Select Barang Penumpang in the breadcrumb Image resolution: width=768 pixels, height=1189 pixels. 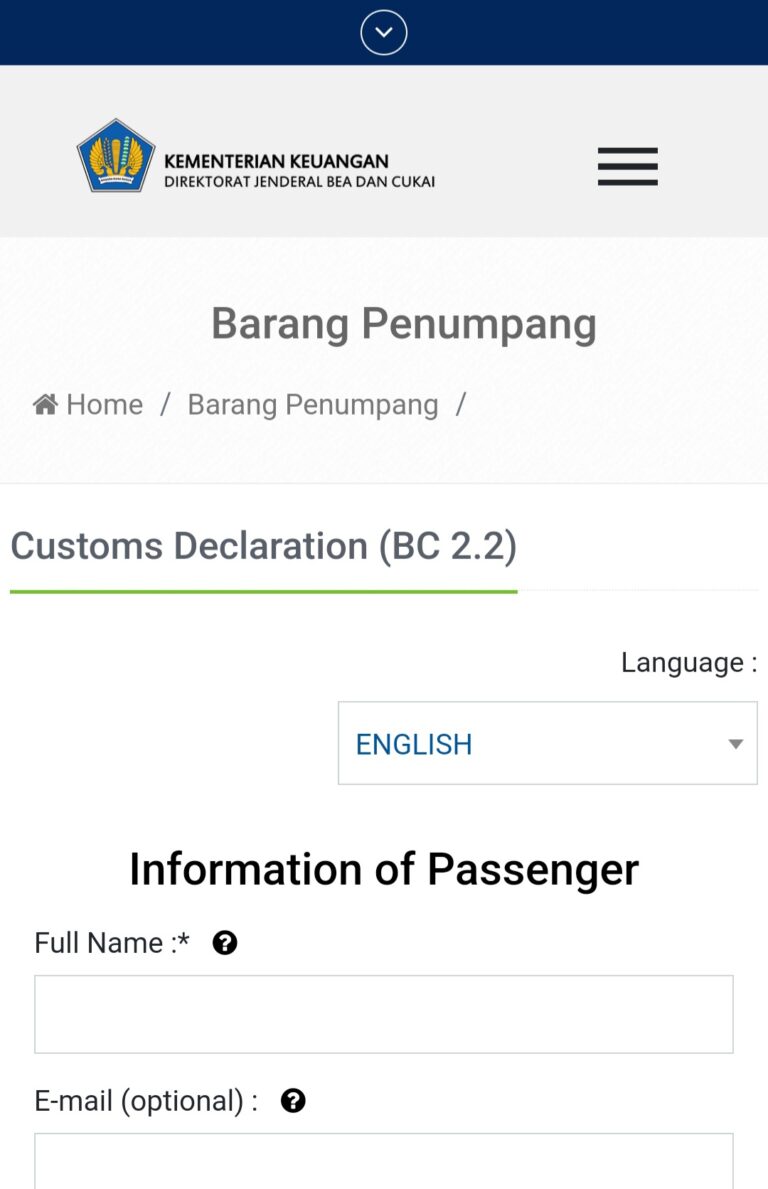click(312, 404)
